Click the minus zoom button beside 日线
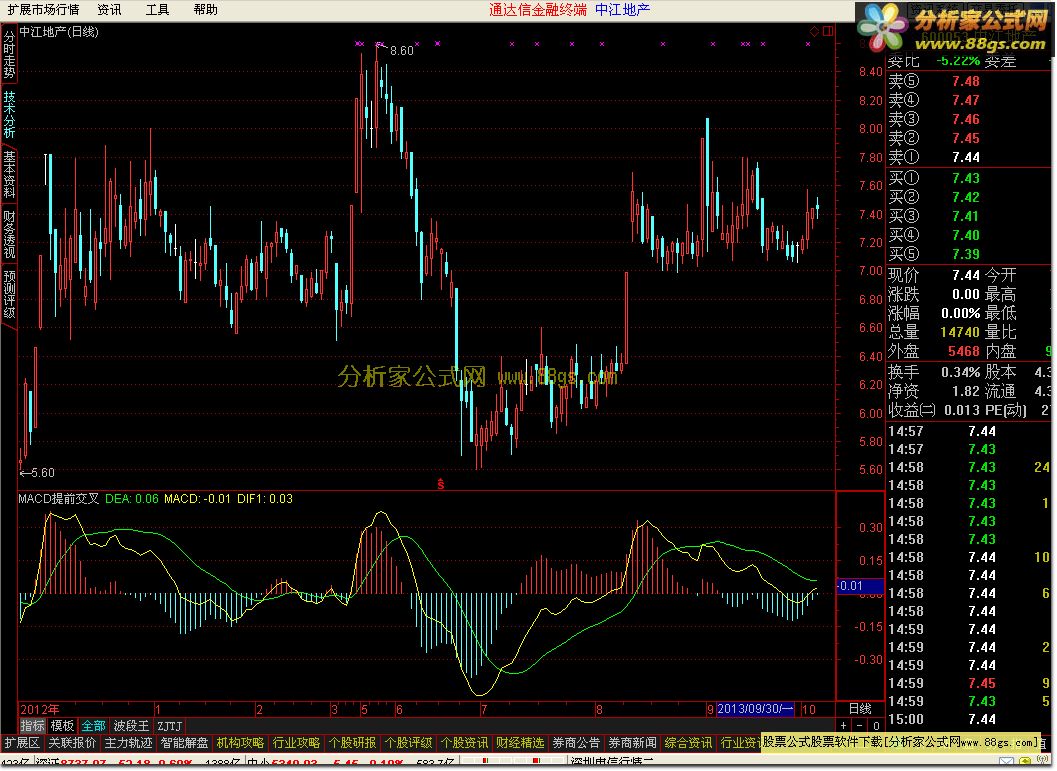Screen dimensions: 1057x771 (x=859, y=726)
